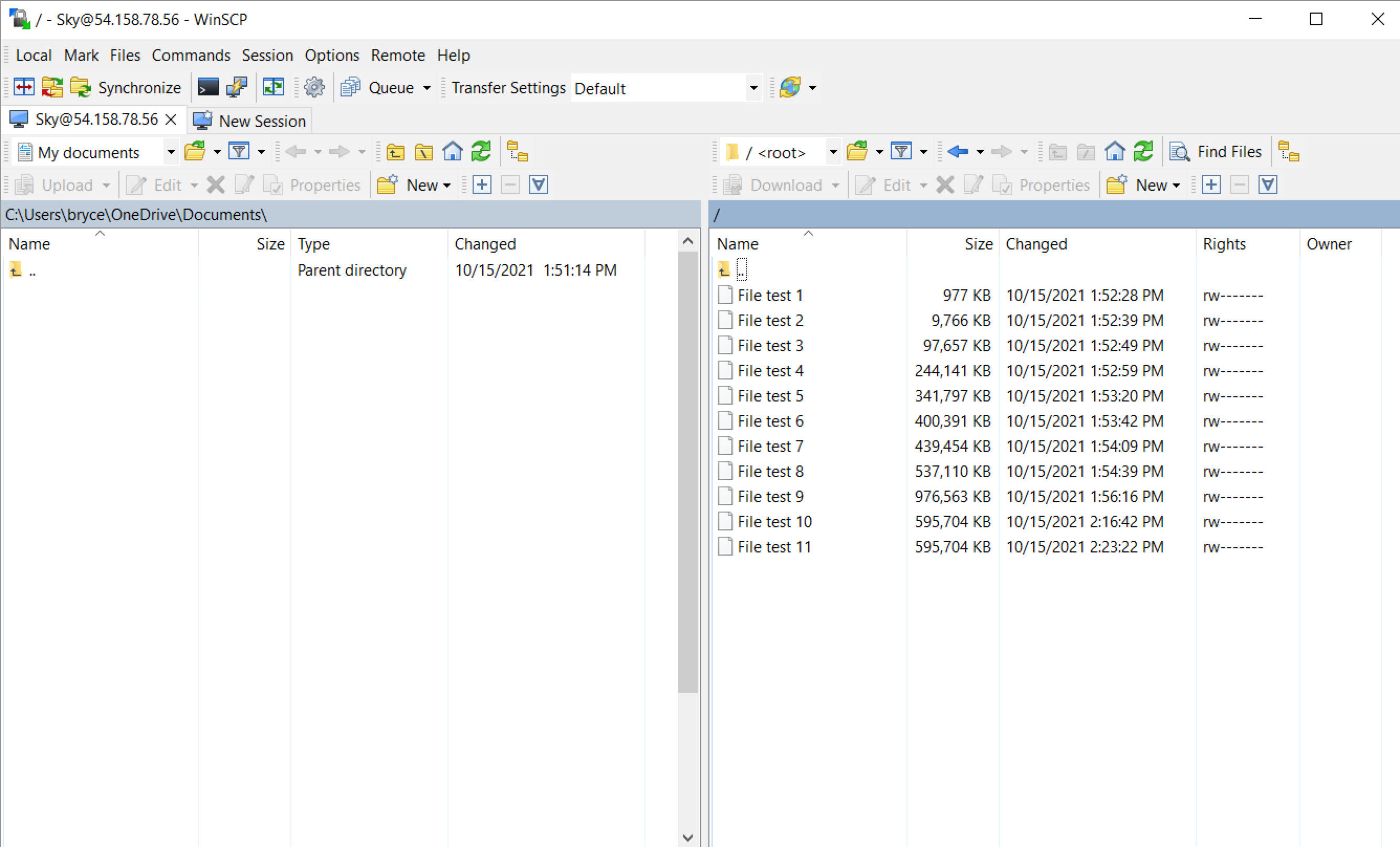This screenshot has width=1400, height=847.
Task: Click local Open Directory folder icon
Action: click(x=195, y=152)
